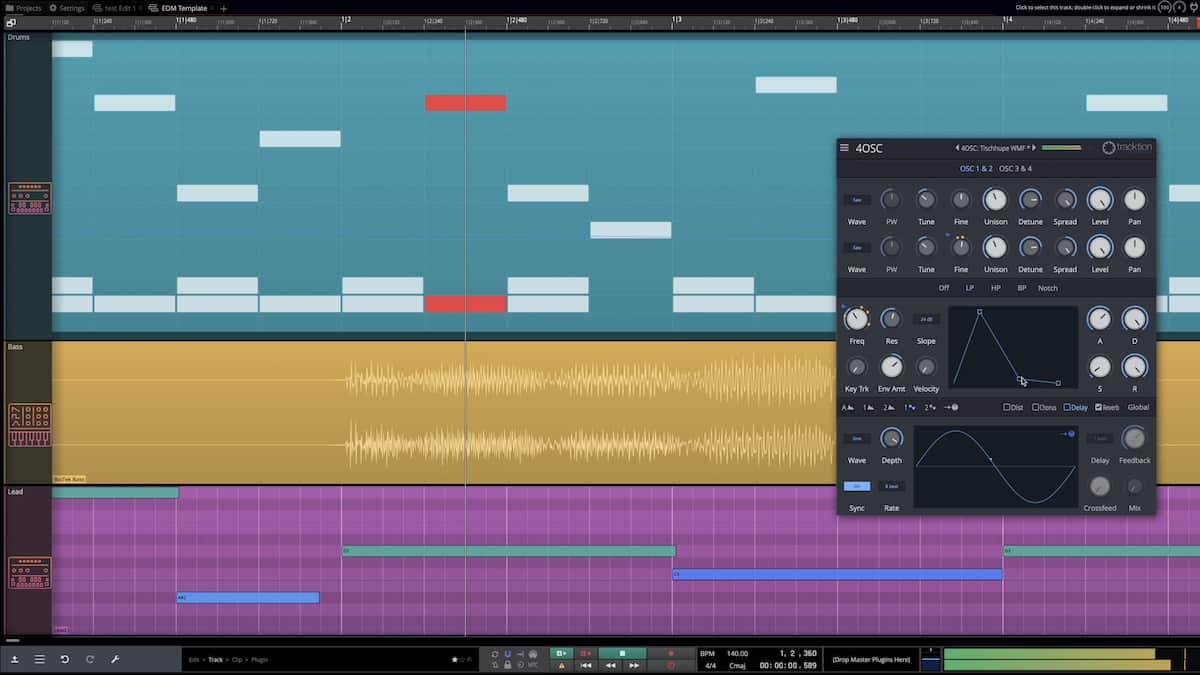
Task: Add a new tab with plus button
Action: 223,7
